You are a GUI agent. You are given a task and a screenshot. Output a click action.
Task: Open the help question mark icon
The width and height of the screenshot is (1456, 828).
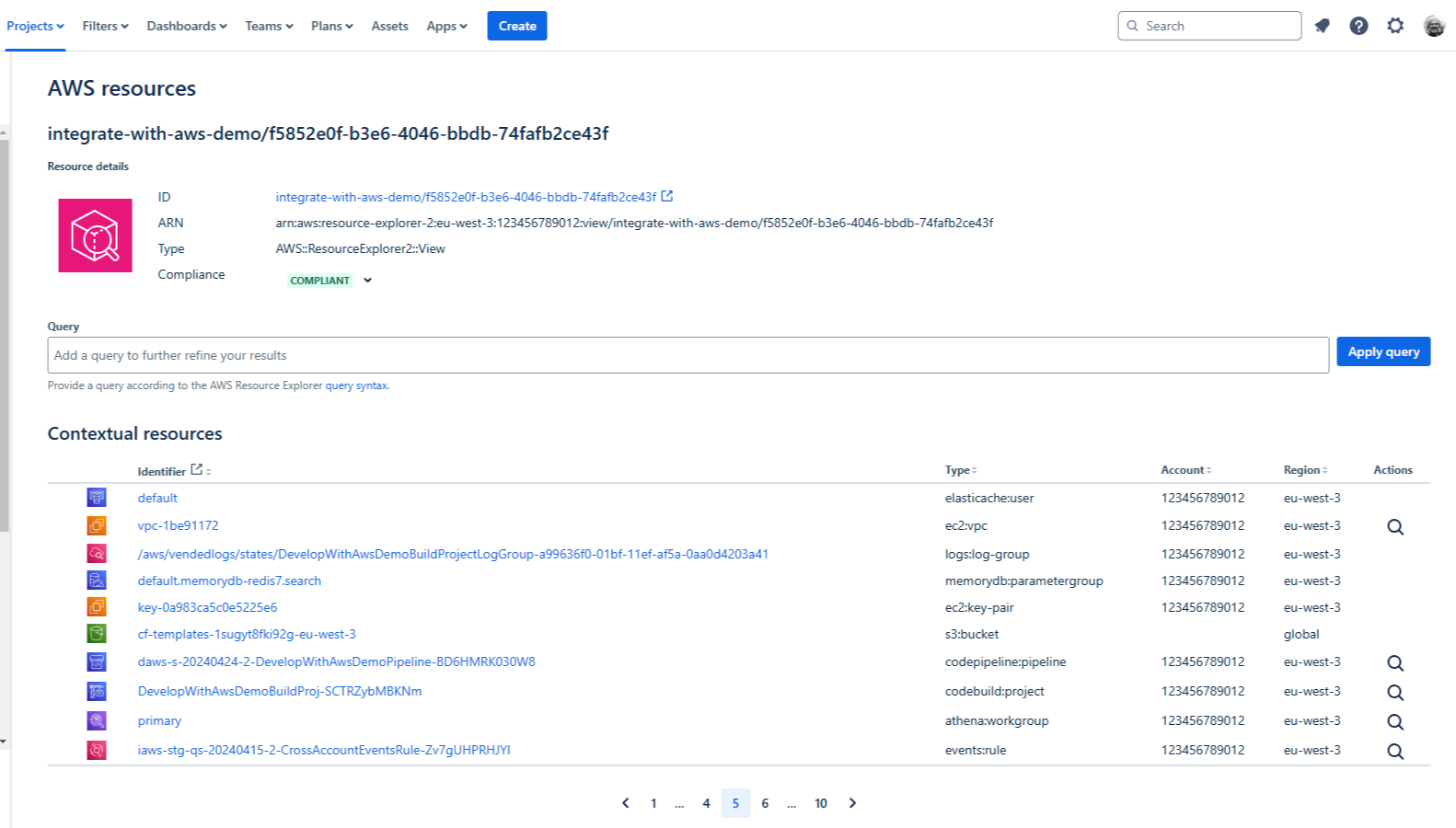pos(1358,26)
